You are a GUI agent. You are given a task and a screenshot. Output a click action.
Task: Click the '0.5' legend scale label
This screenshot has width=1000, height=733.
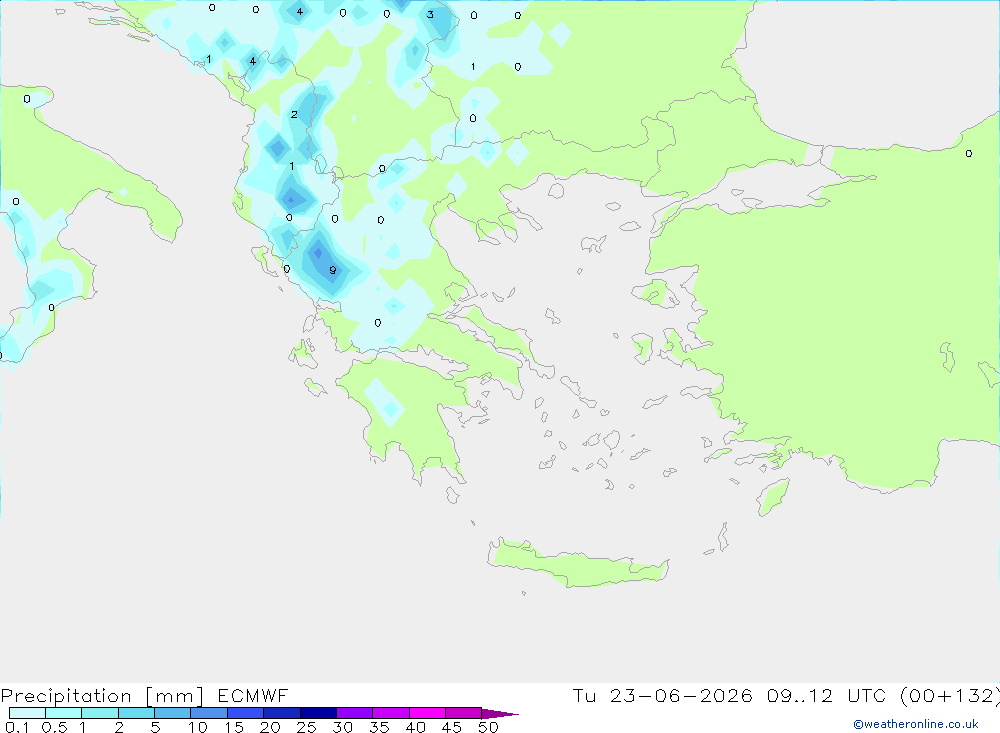click(54, 727)
